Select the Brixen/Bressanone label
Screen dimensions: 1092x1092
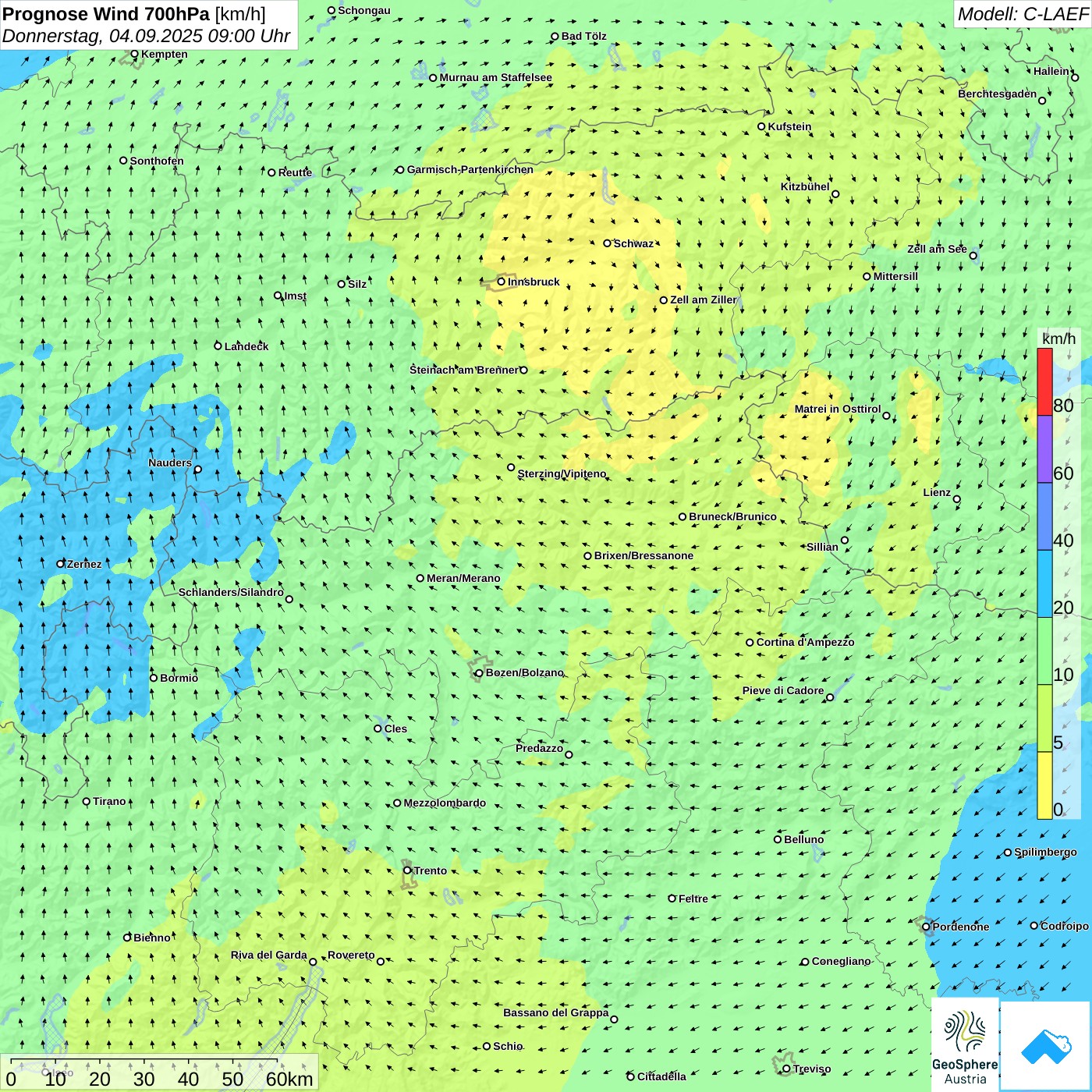(643, 555)
